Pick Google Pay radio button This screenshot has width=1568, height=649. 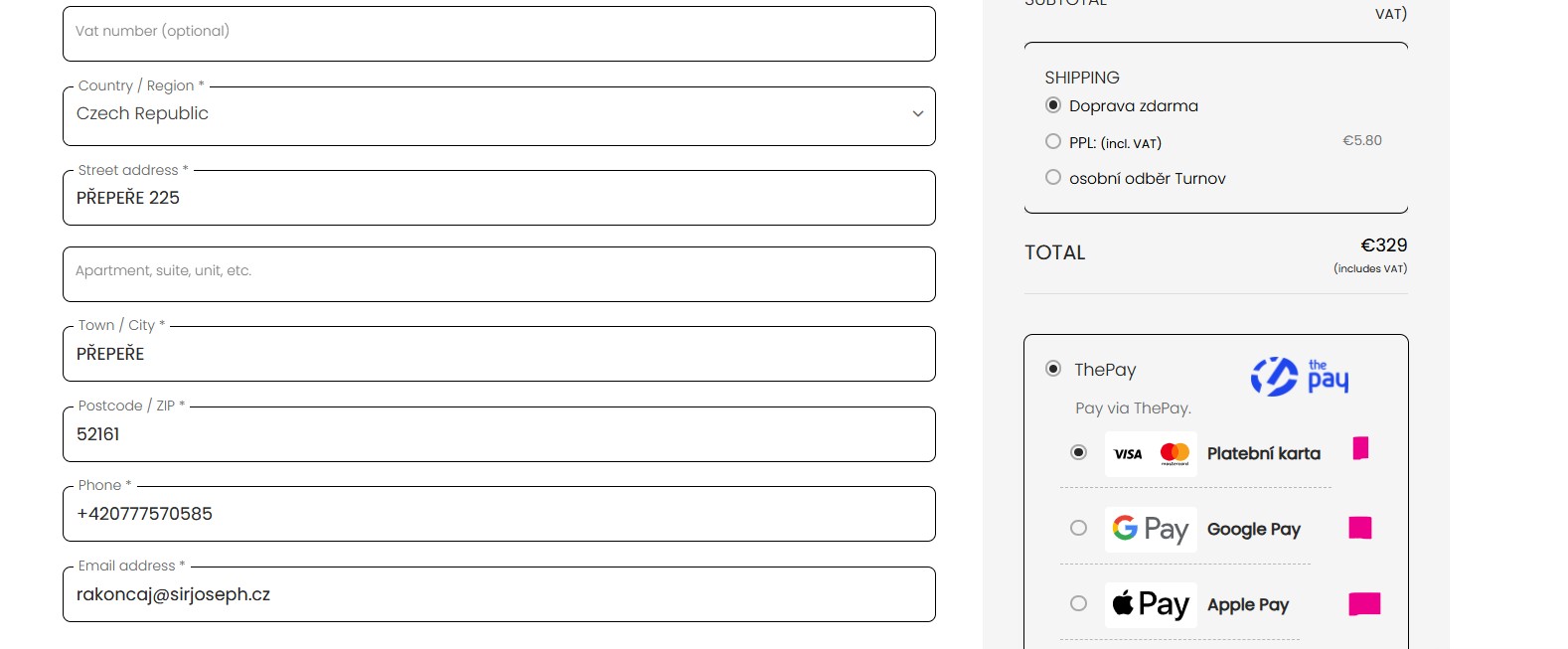tap(1078, 528)
